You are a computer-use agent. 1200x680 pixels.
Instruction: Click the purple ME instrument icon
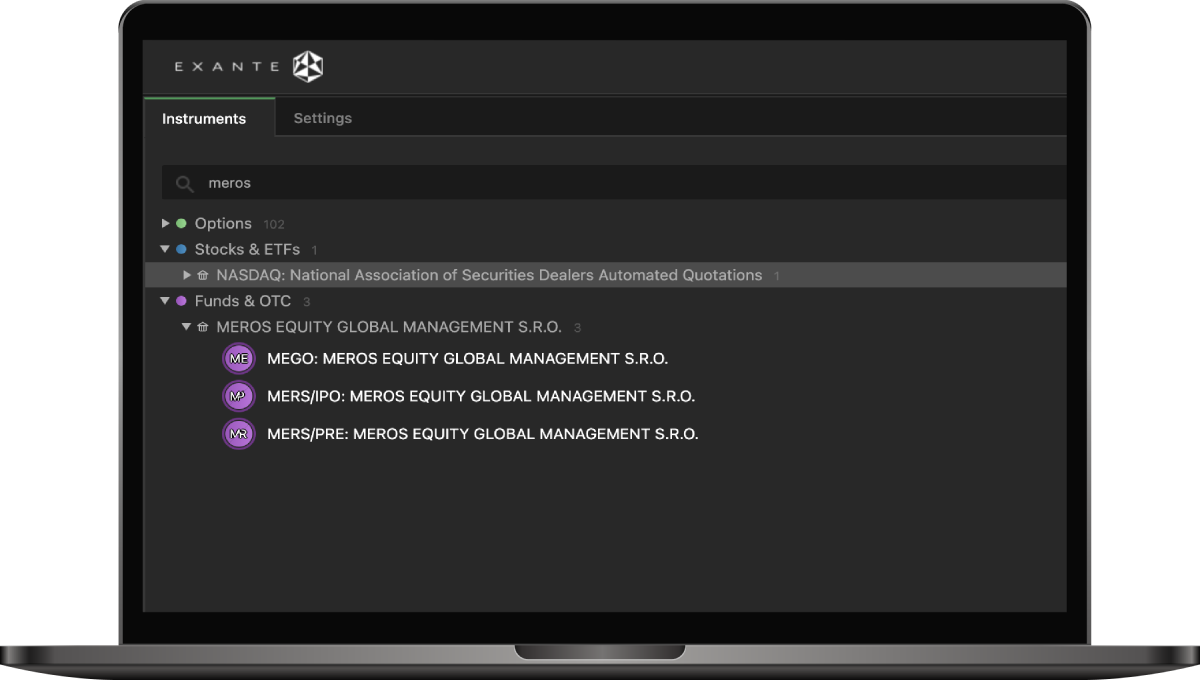pyautogui.click(x=238, y=358)
